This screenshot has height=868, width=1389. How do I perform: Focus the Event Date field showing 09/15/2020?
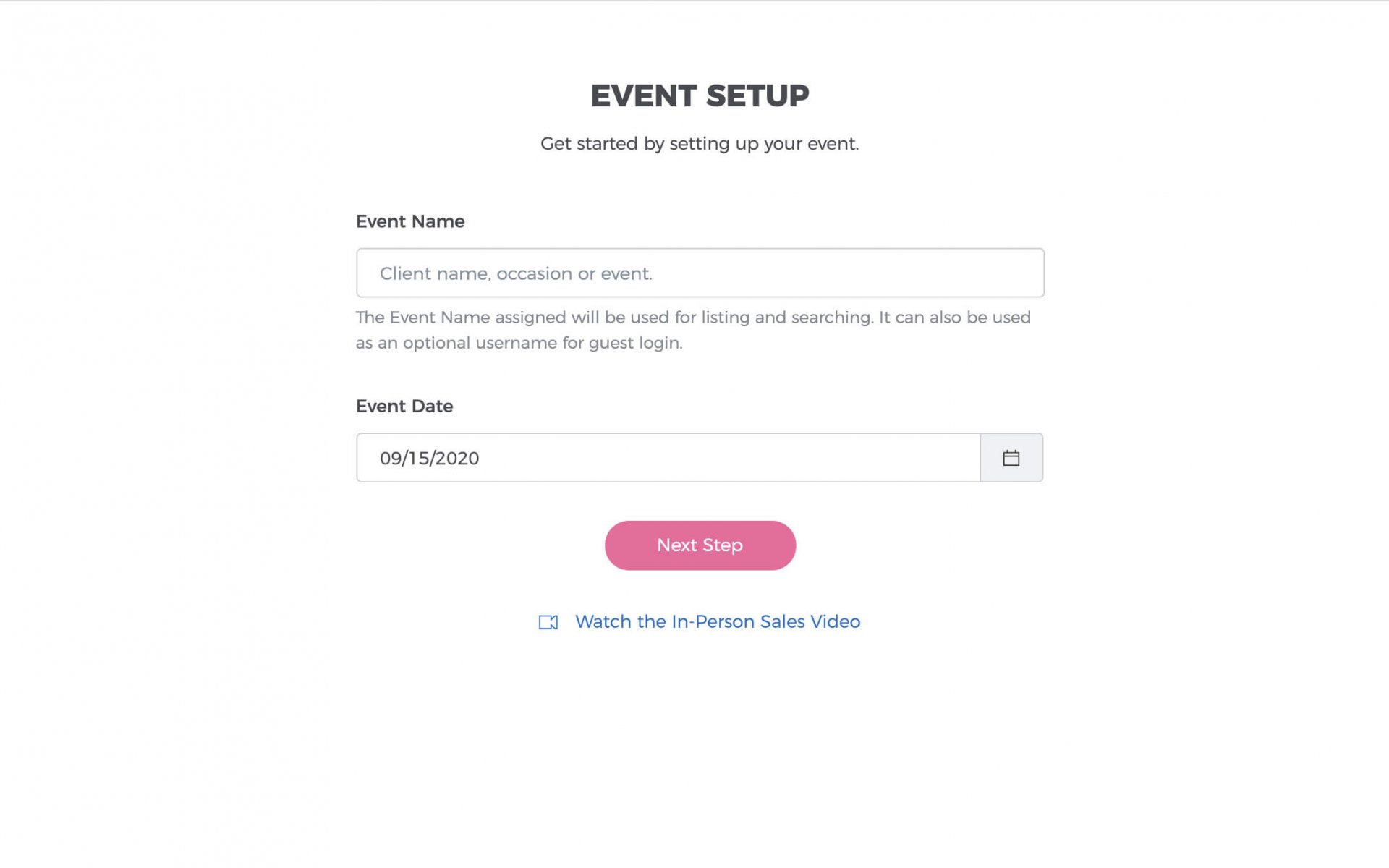668,458
